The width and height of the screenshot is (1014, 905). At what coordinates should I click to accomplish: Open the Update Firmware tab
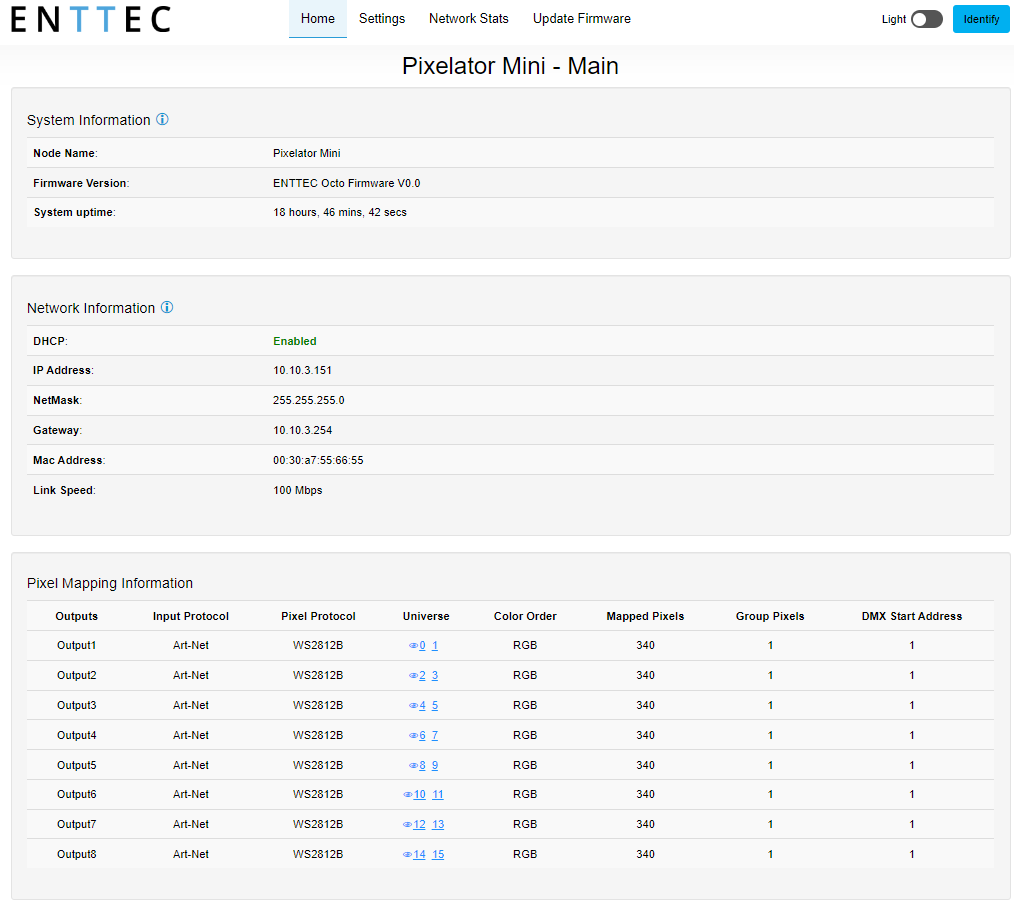click(x=581, y=19)
